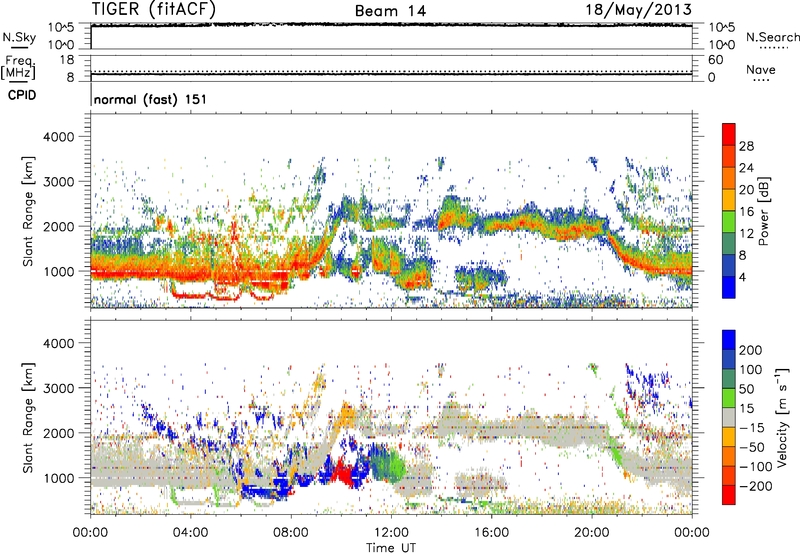Select the Time UT axis title
Viewport: 800px width, 554px height.
(x=391, y=548)
